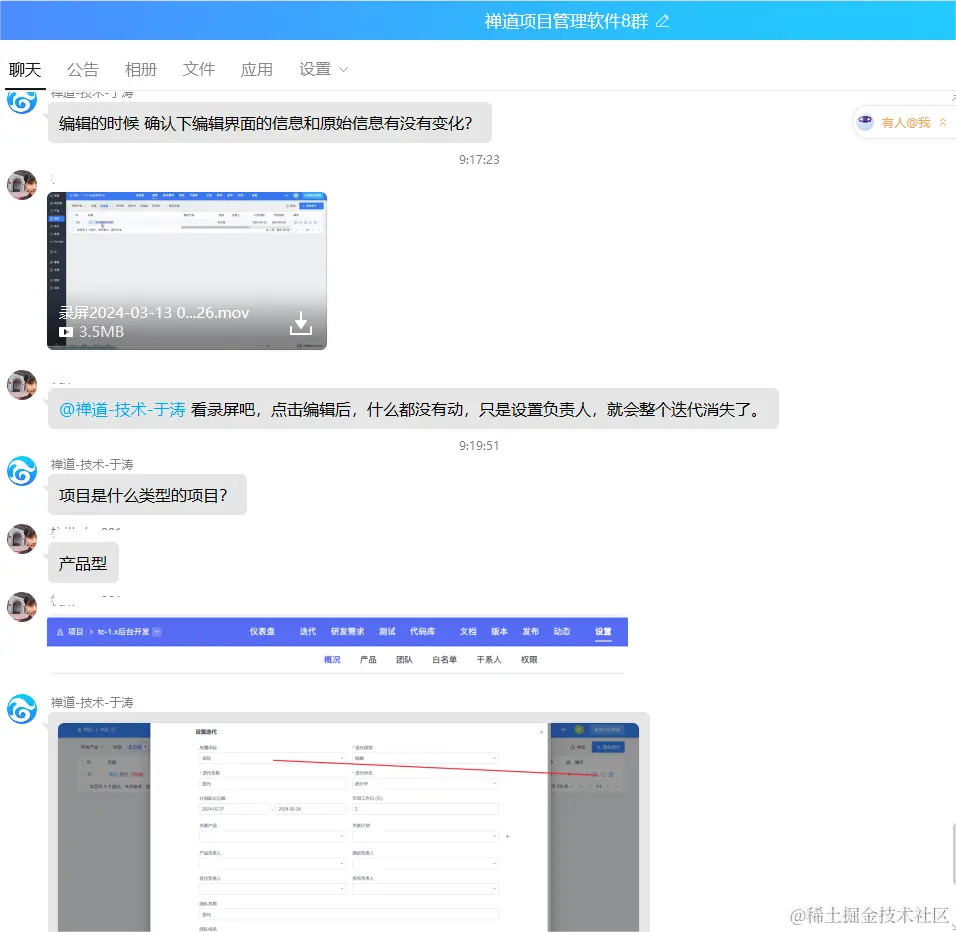Viewport: 956px width, 932px height.
Task: Switch to the 相册 tab
Action: pos(141,69)
